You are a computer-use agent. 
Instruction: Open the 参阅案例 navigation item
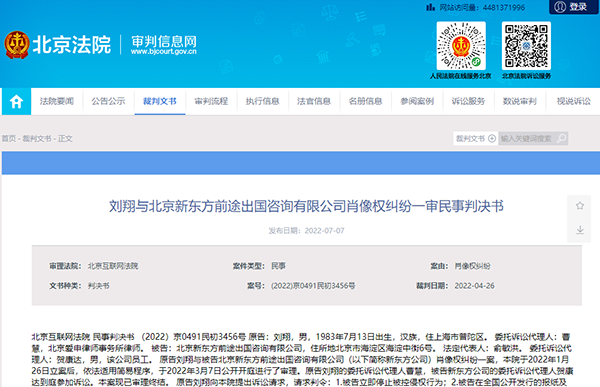[x=417, y=101]
